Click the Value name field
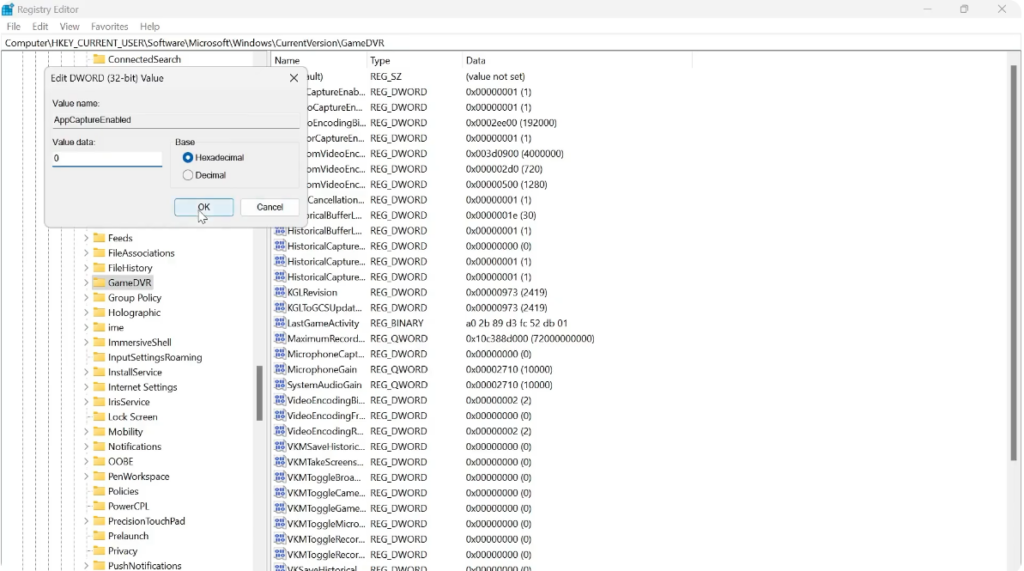Image resolution: width=1024 pixels, height=571 pixels. click(x=176, y=120)
